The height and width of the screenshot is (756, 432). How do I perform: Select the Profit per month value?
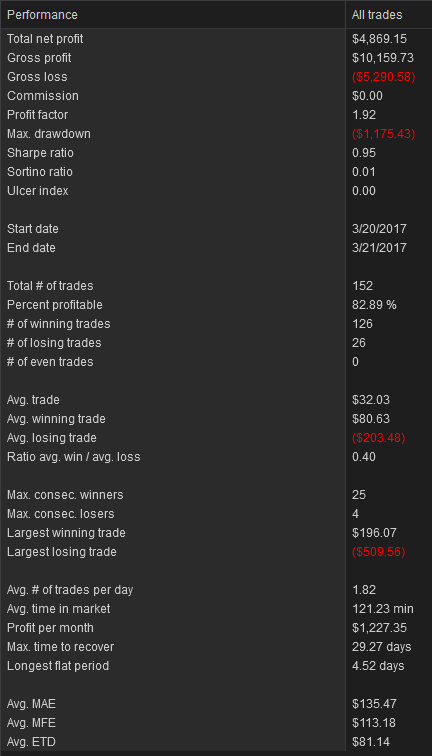(379, 628)
